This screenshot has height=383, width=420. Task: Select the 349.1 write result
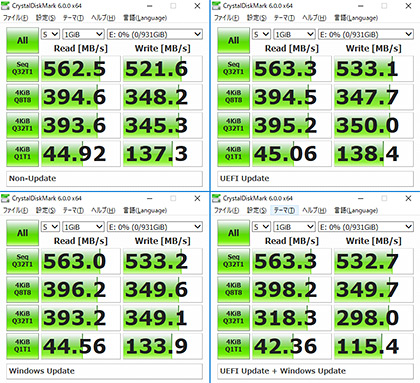pyautogui.click(x=163, y=318)
